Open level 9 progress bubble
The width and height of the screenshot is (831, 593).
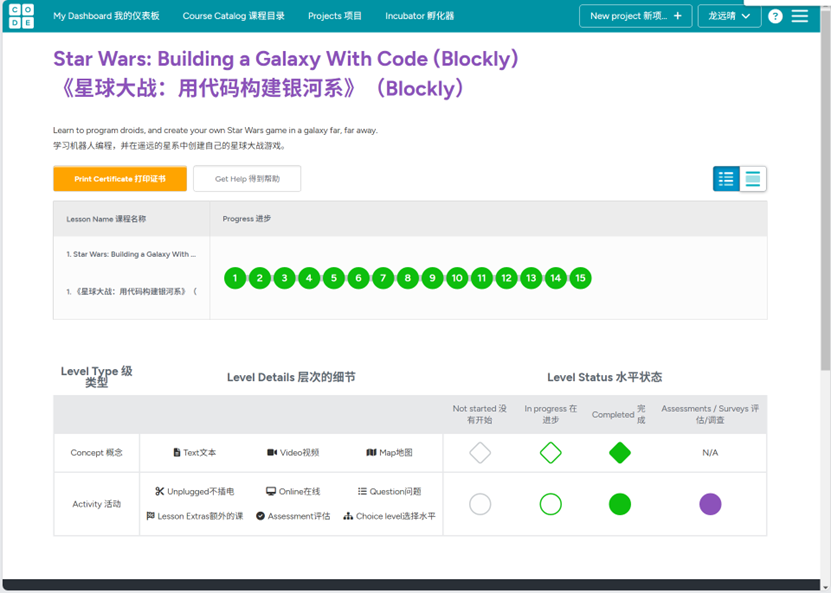click(432, 278)
